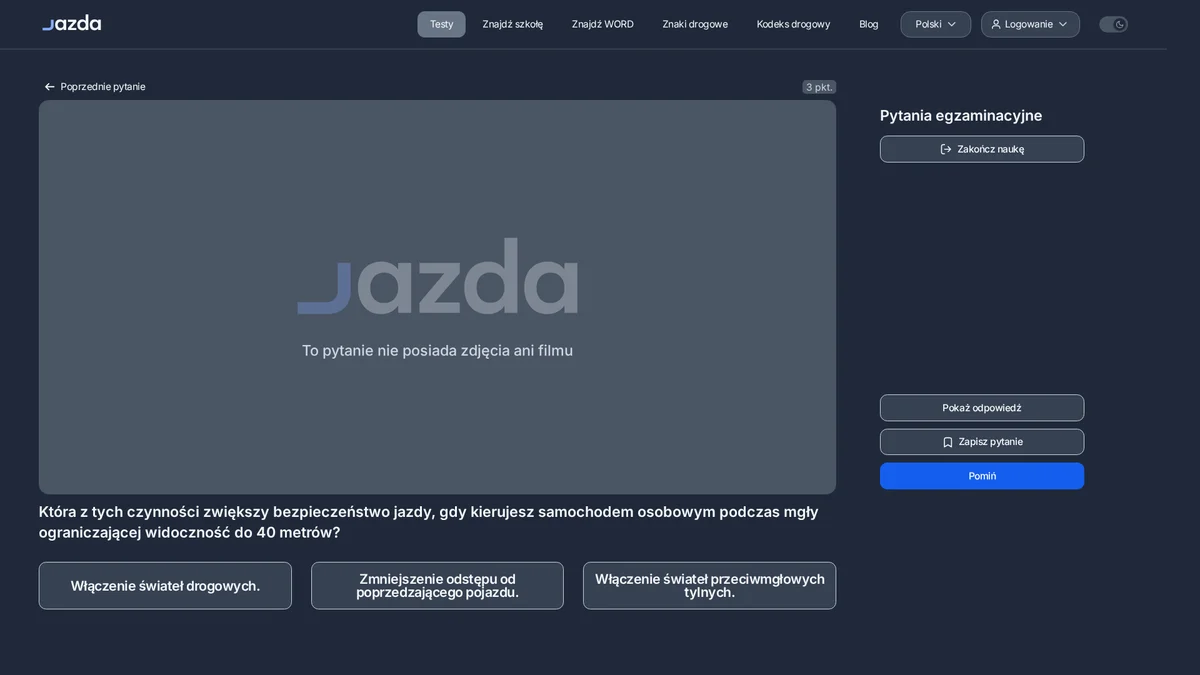The width and height of the screenshot is (1200, 675).
Task: Click the bookmark icon in Zapisz pytanie
Action: [948, 442]
